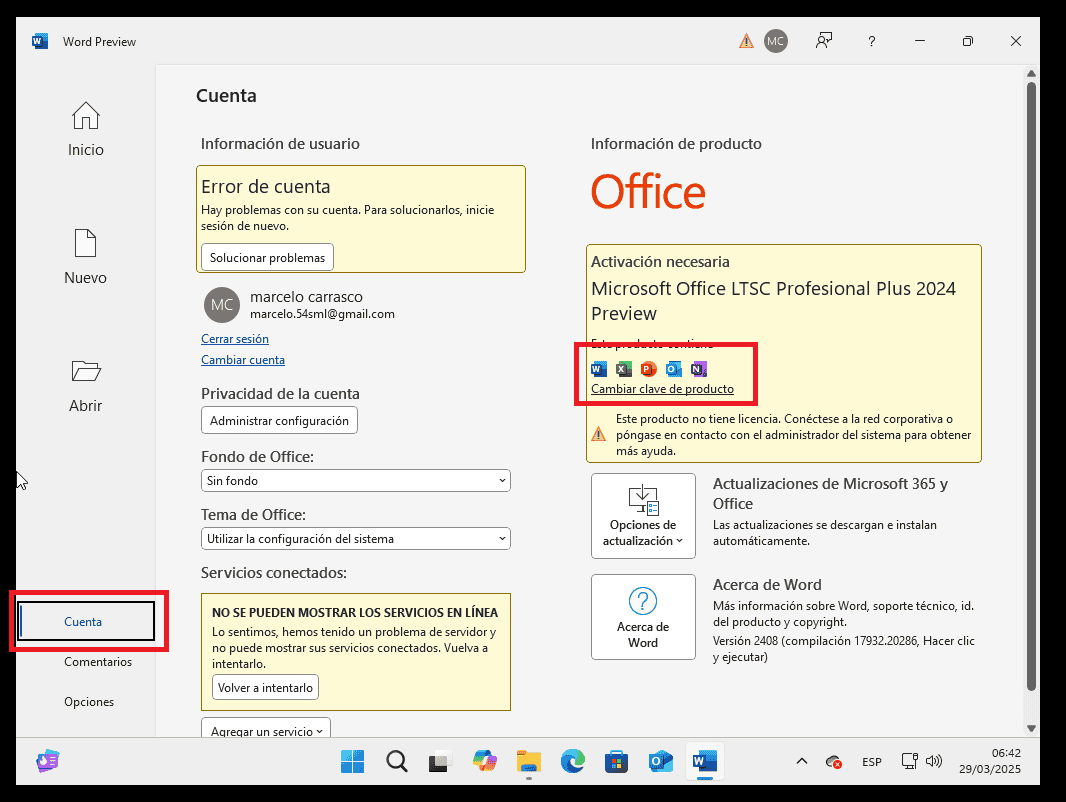Click the feedback person icon in title bar

point(823,41)
